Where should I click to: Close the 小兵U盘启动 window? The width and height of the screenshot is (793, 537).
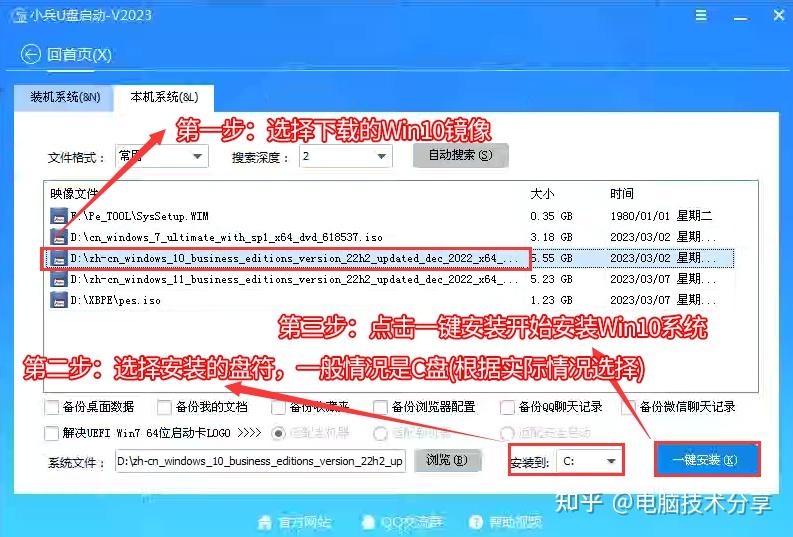pyautogui.click(x=779, y=15)
